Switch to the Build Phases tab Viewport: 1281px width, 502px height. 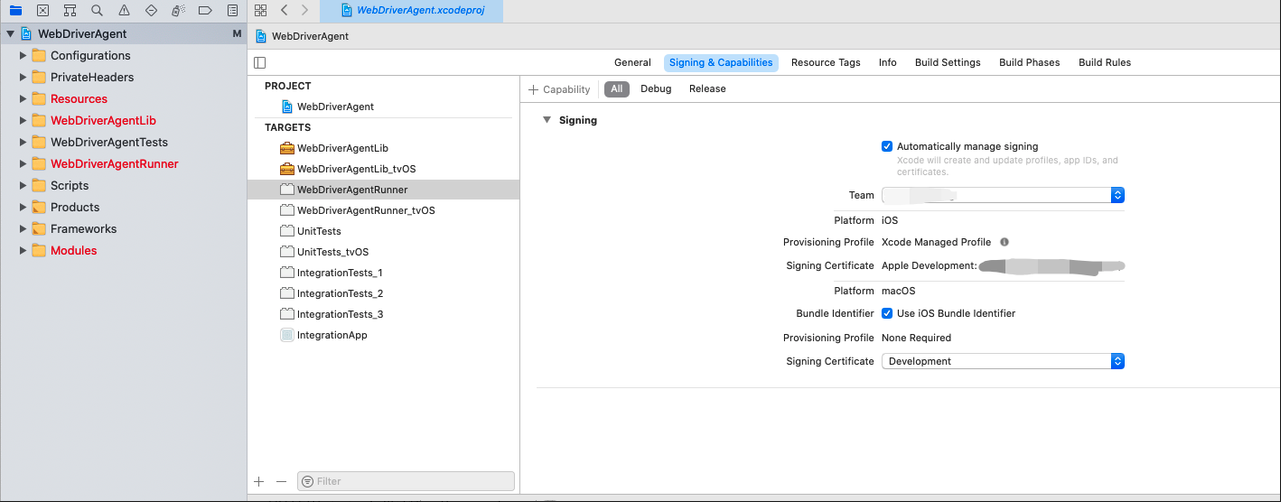[1029, 62]
